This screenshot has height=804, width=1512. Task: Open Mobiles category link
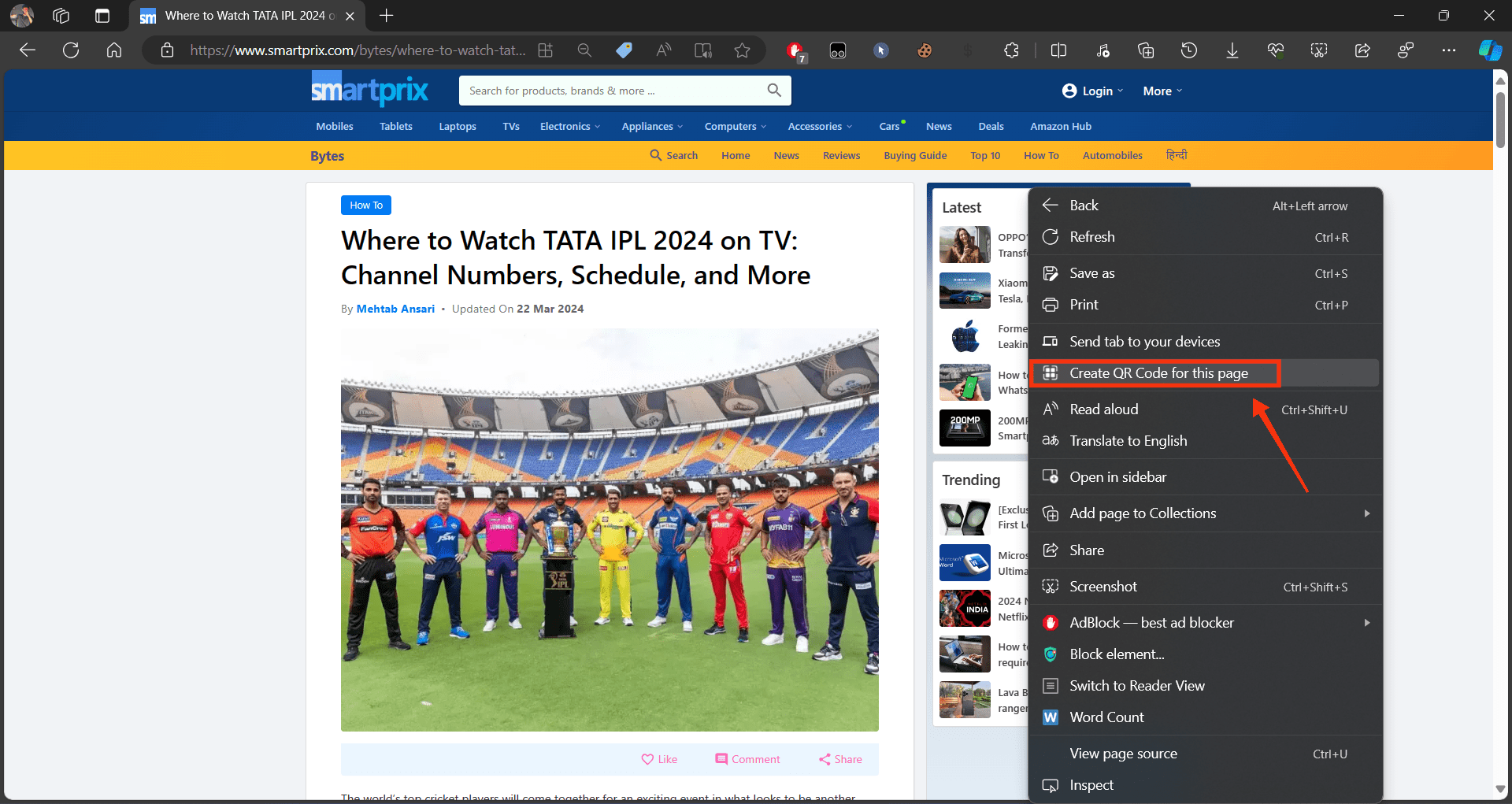(x=335, y=126)
